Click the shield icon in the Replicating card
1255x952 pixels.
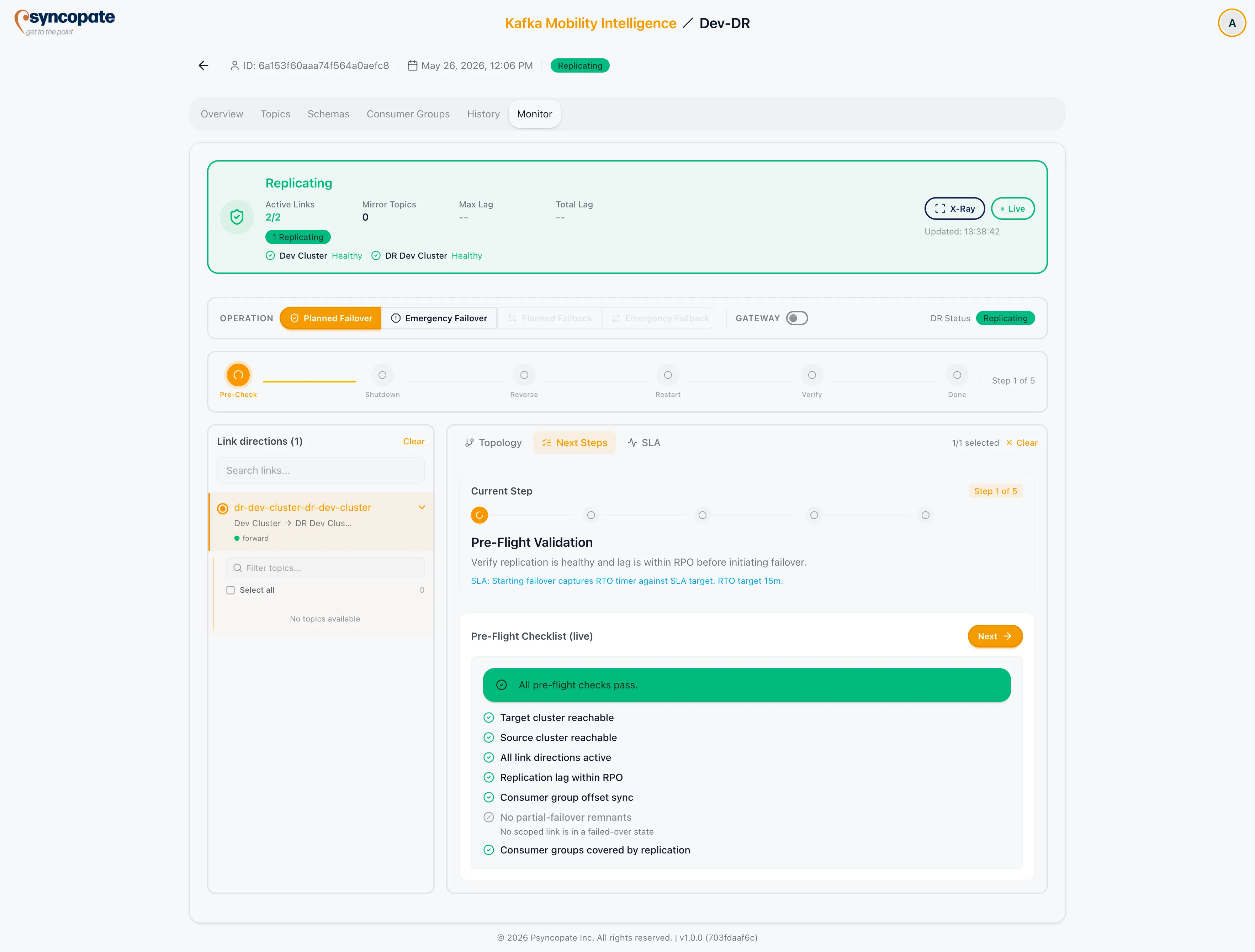(x=237, y=217)
